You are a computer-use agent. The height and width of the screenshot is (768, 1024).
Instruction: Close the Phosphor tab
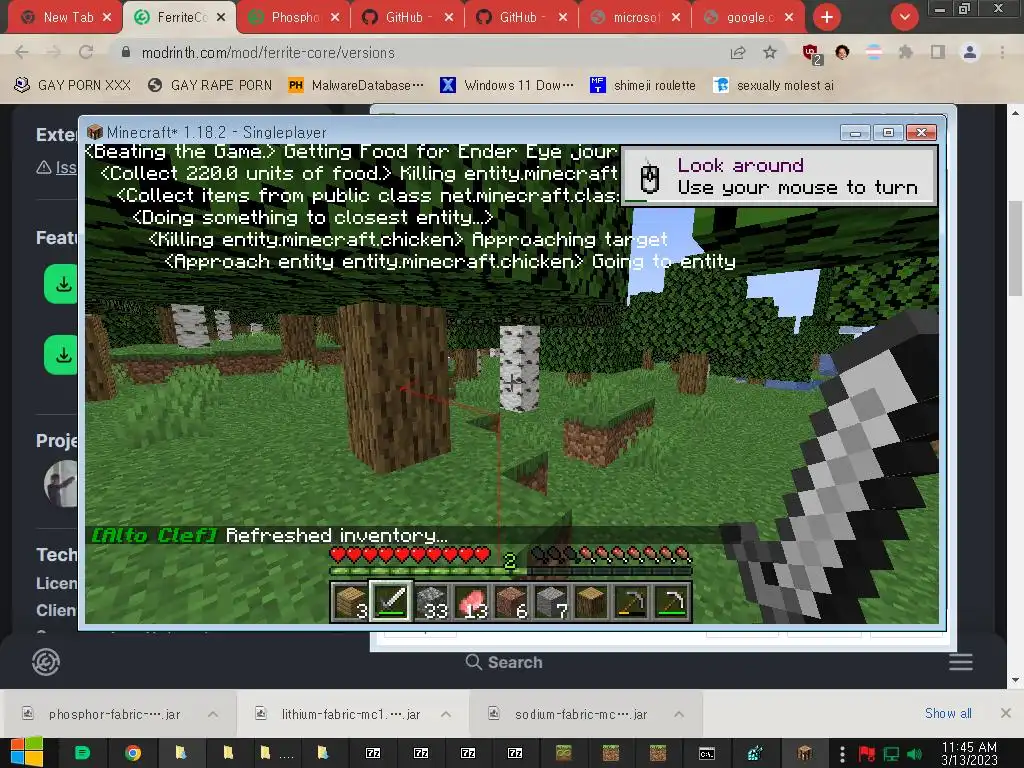click(334, 17)
